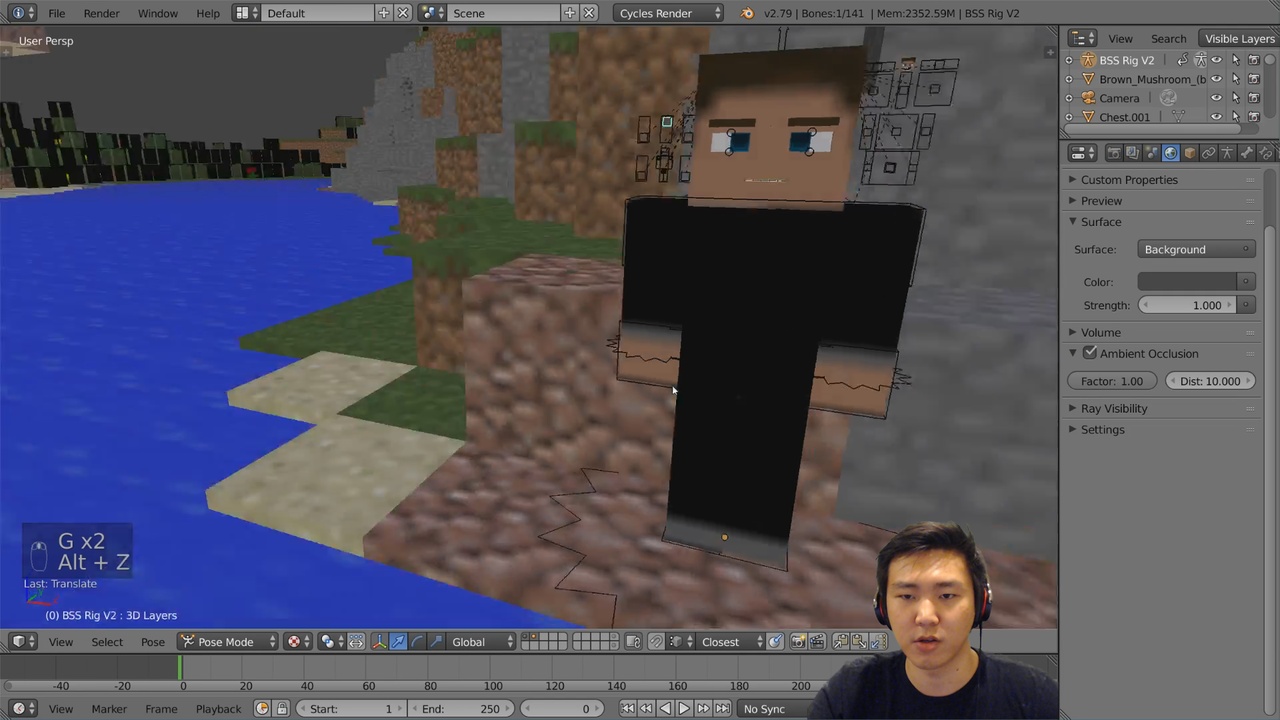Select the Scale manipulator icon

point(435,642)
